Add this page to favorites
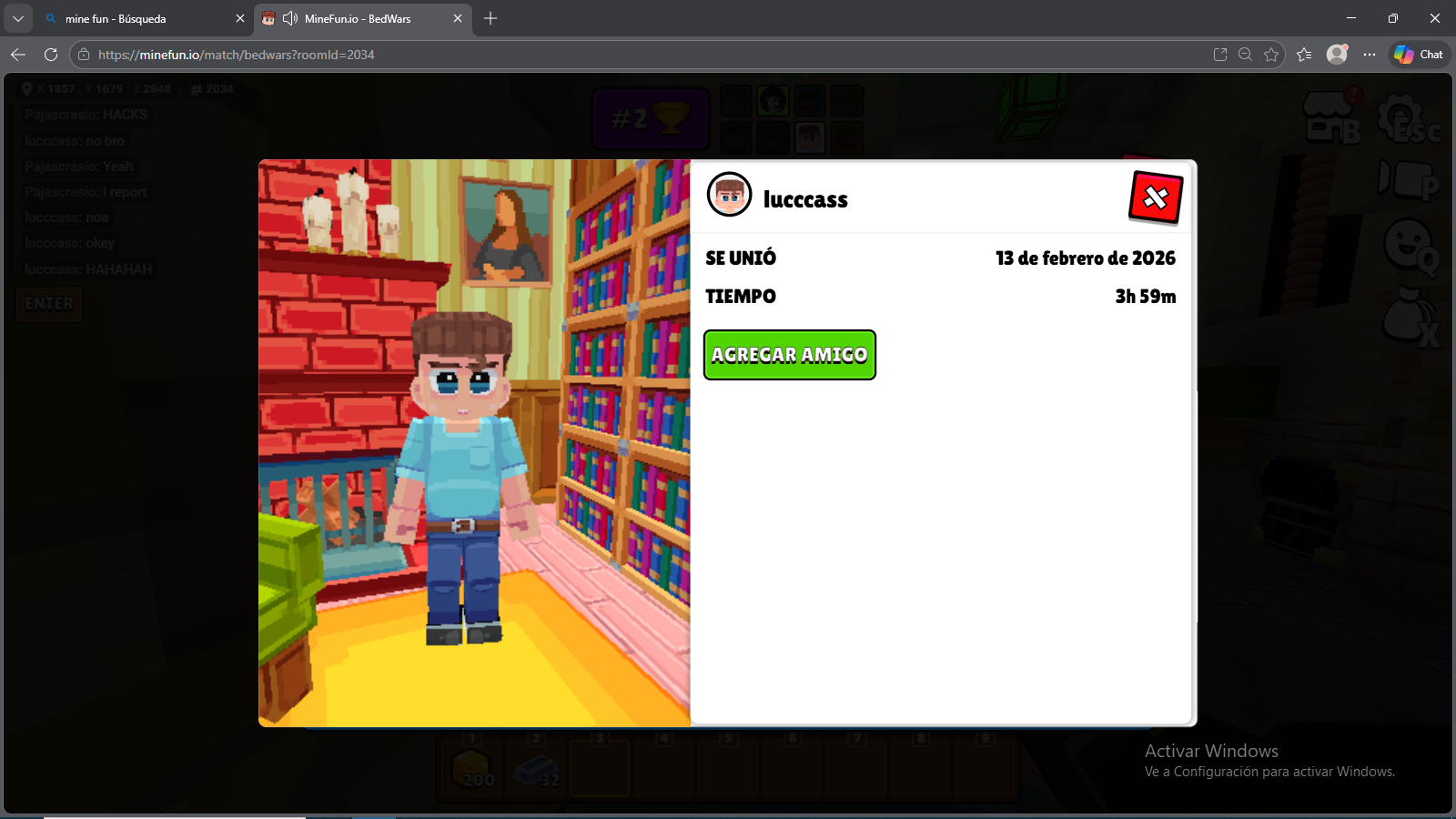The height and width of the screenshot is (819, 1456). coord(1271,55)
